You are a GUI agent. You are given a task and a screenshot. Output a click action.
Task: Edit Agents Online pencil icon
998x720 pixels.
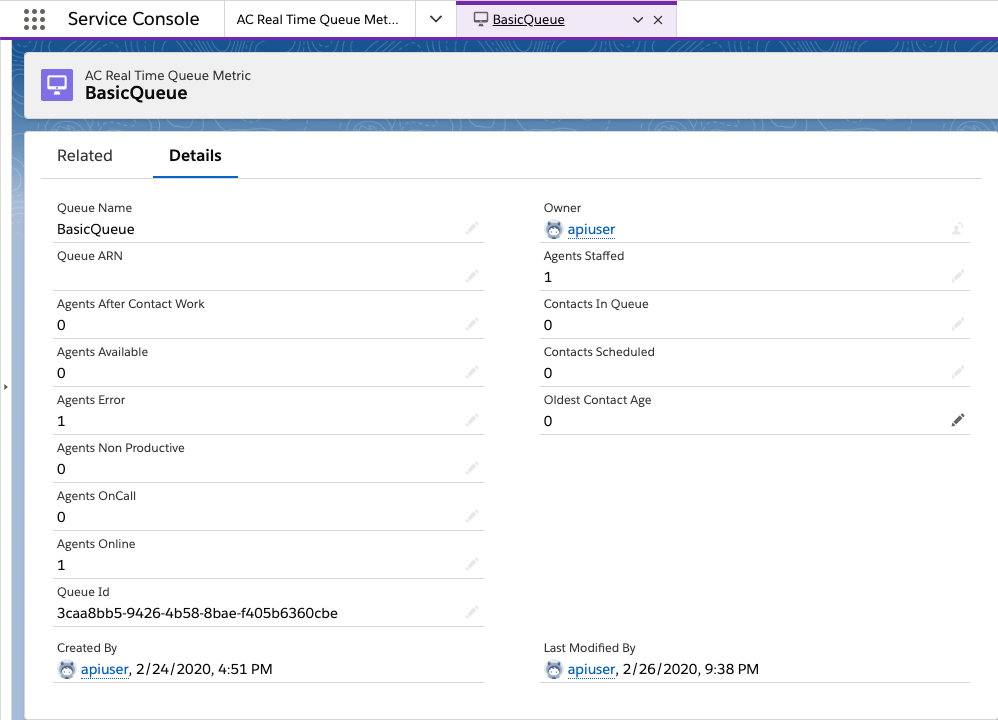click(472, 564)
